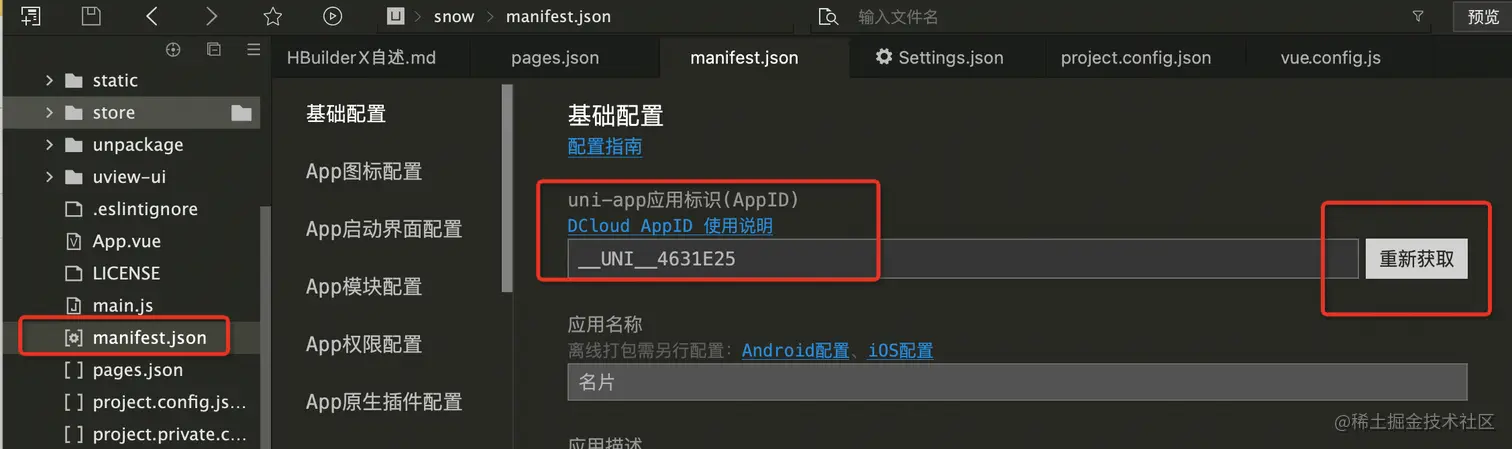1512x449 pixels.
Task: Go back with the left arrow icon
Action: click(151, 16)
